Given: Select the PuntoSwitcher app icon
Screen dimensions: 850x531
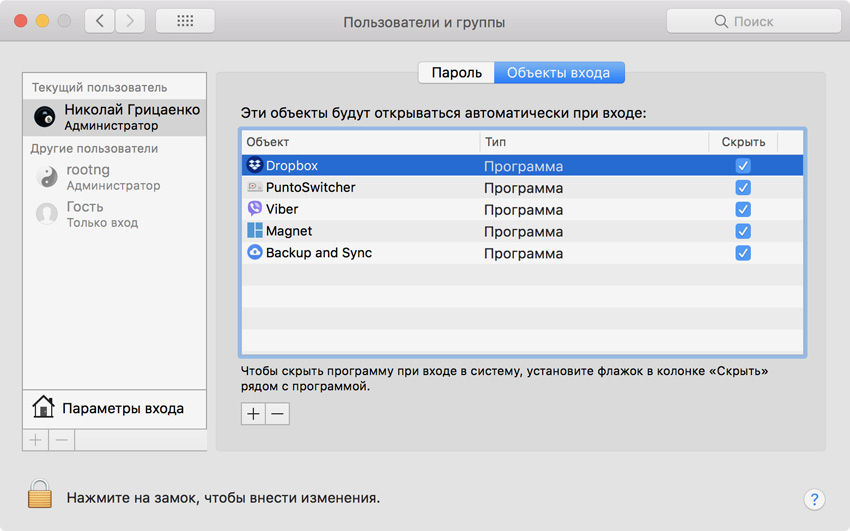Looking at the screenshot, I should click(255, 187).
